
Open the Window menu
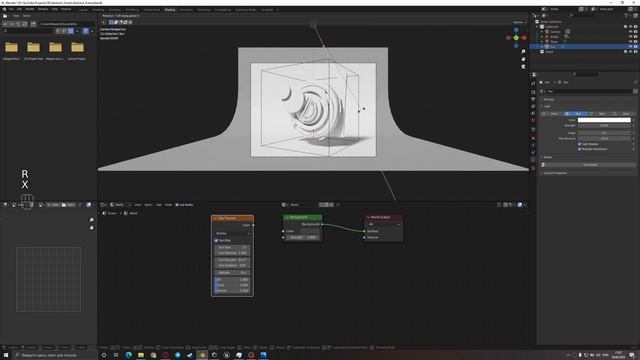click(43, 9)
